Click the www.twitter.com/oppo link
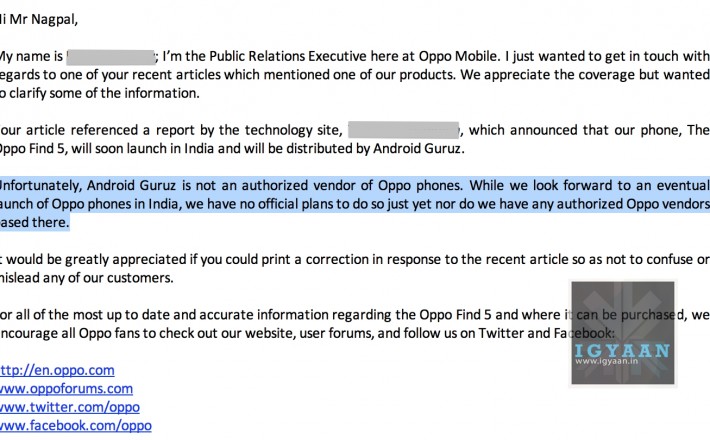710x440 pixels. tap(69, 407)
